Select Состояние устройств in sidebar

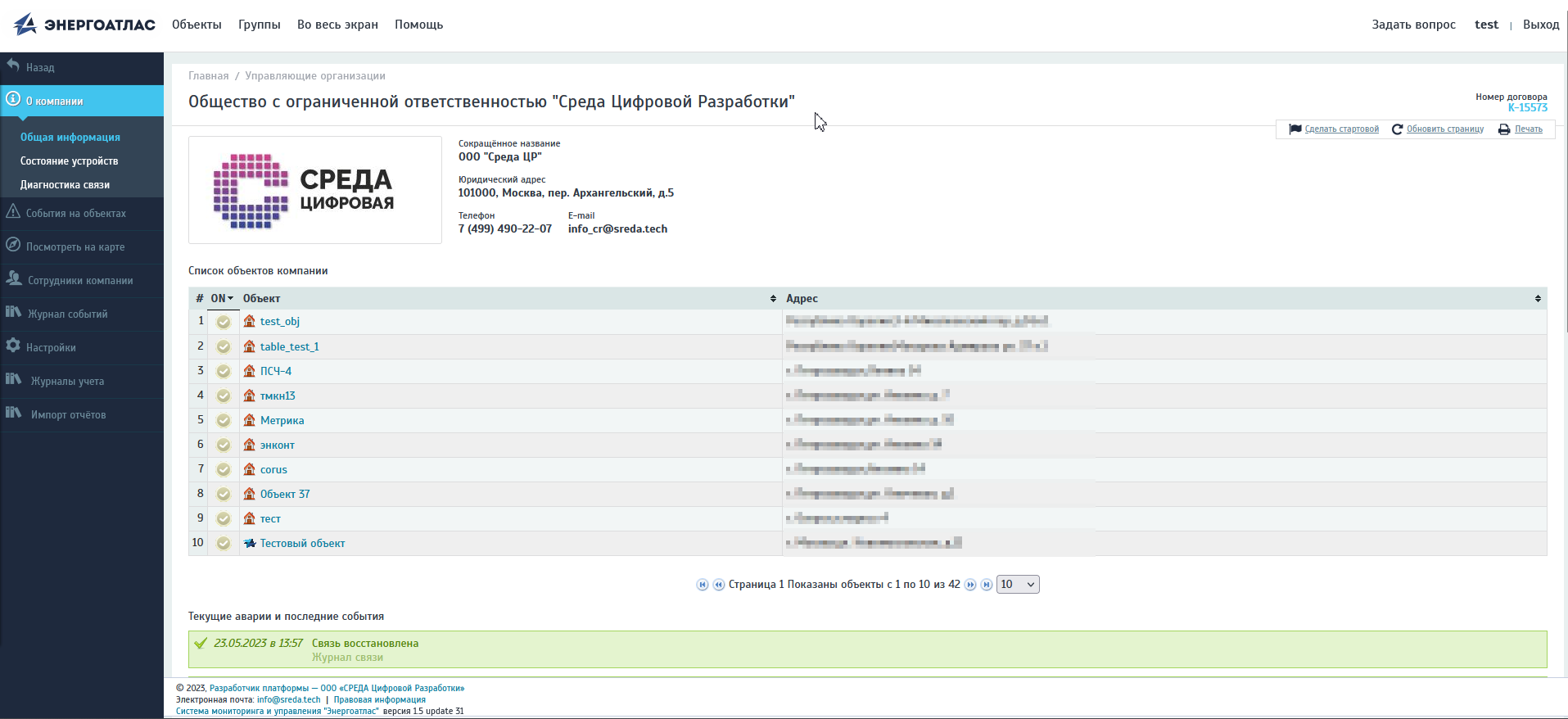pyautogui.click(x=69, y=161)
